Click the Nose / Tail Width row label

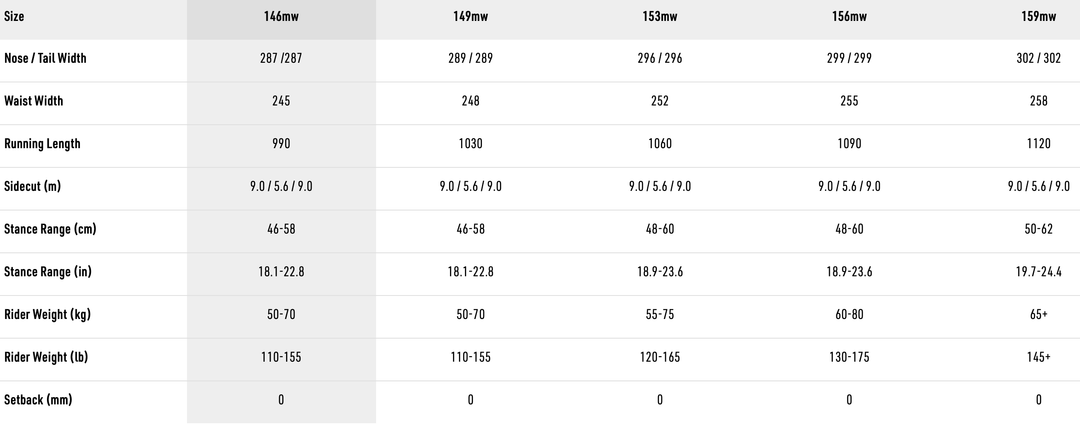pos(45,58)
